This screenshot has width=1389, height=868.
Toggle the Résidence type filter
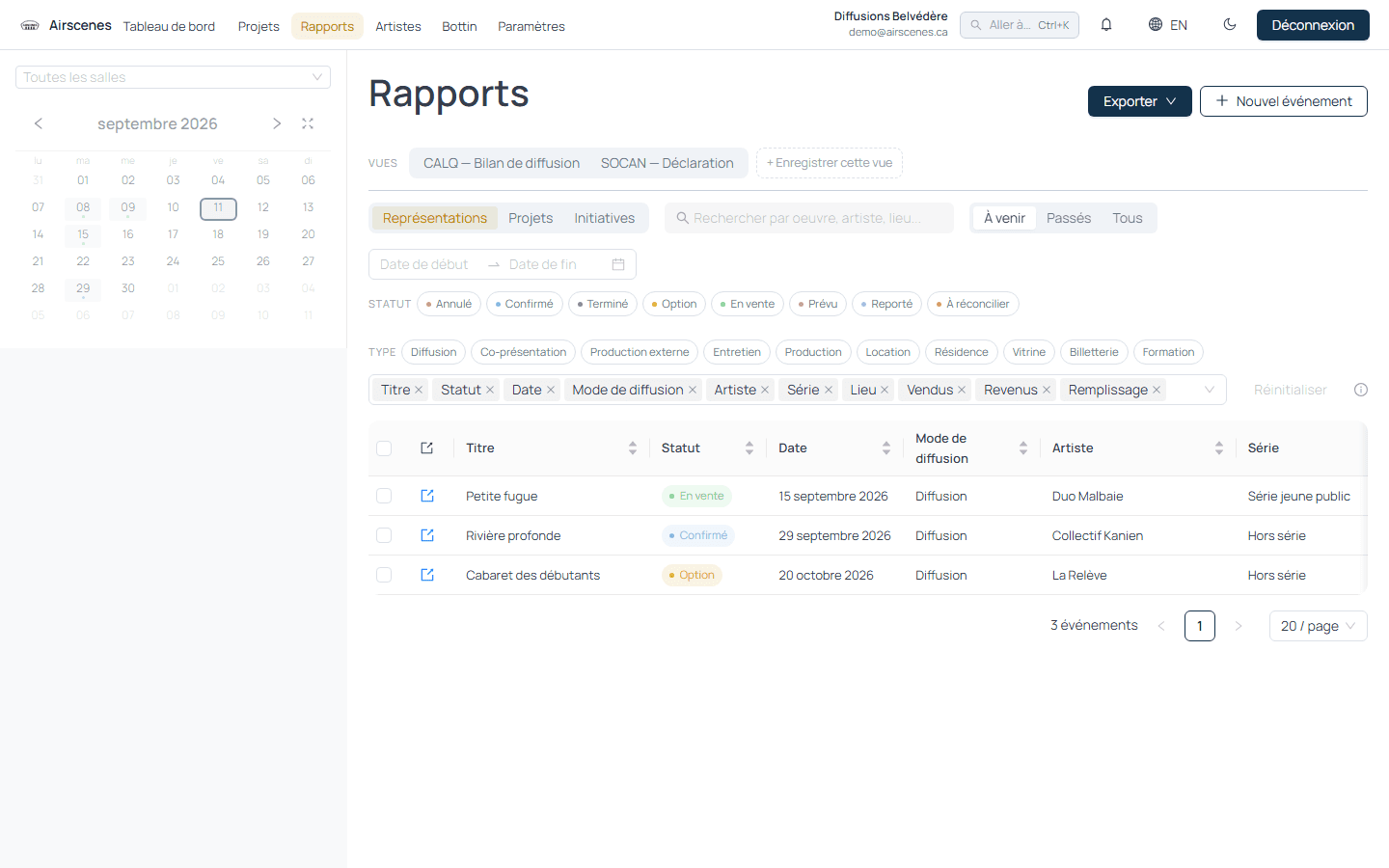(961, 352)
